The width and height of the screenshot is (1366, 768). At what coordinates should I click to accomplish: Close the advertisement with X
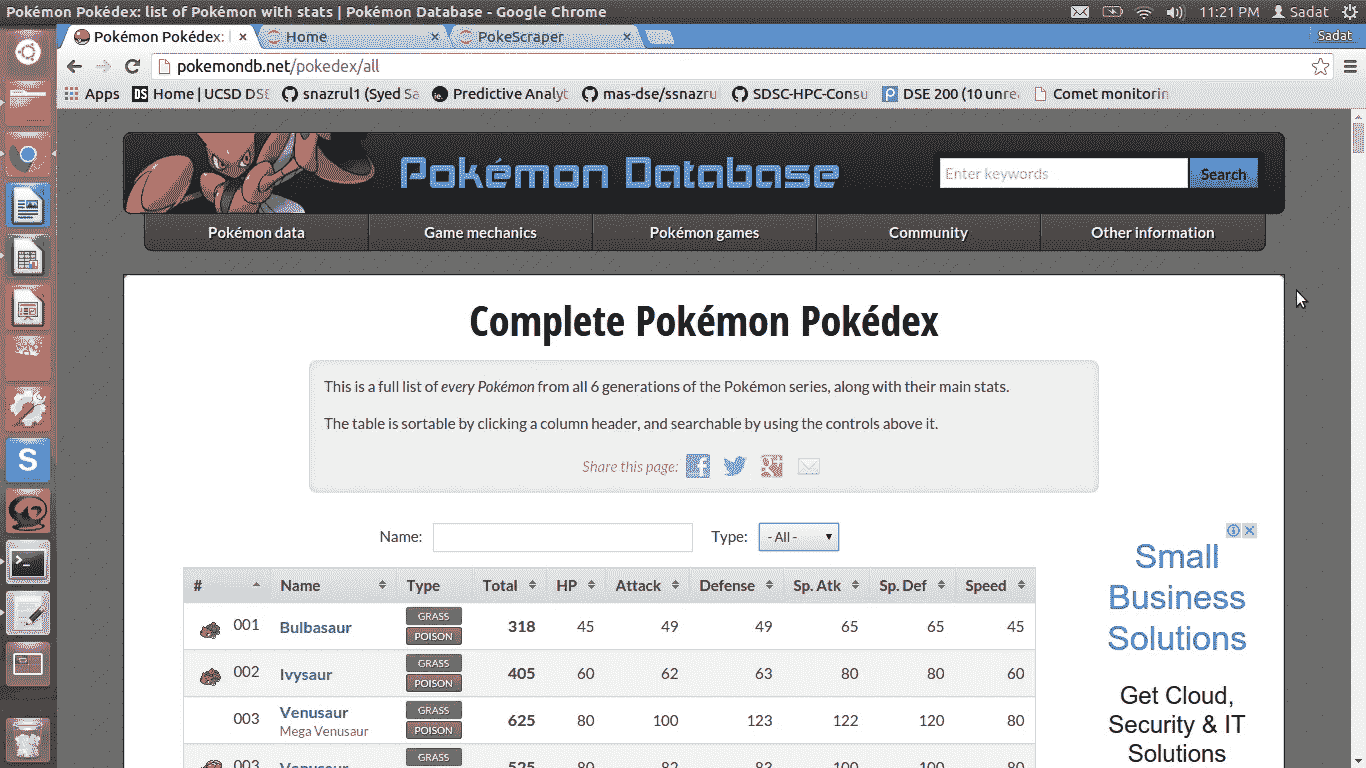tap(1249, 530)
